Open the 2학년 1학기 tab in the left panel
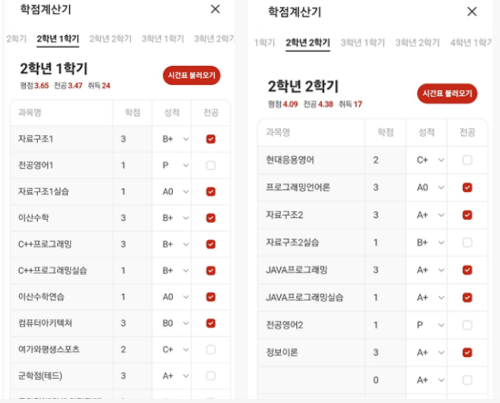The width and height of the screenshot is (500, 403). (58, 39)
